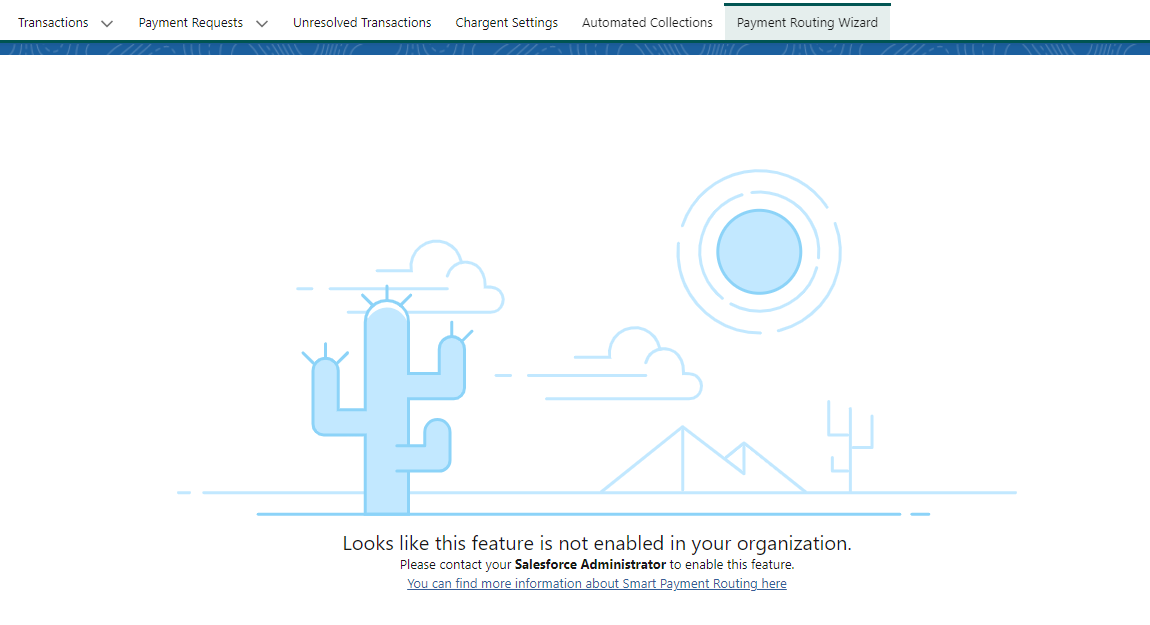Switch to Unresolved Transactions tab
The width and height of the screenshot is (1150, 625).
pos(362,22)
